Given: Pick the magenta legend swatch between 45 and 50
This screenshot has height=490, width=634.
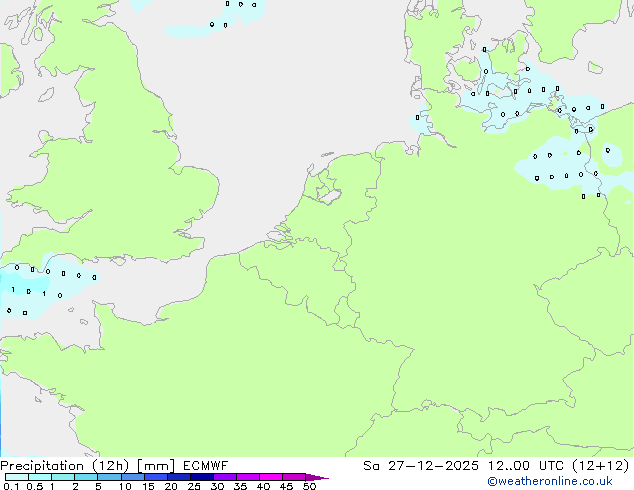Looking at the screenshot, I should click(x=294, y=478).
